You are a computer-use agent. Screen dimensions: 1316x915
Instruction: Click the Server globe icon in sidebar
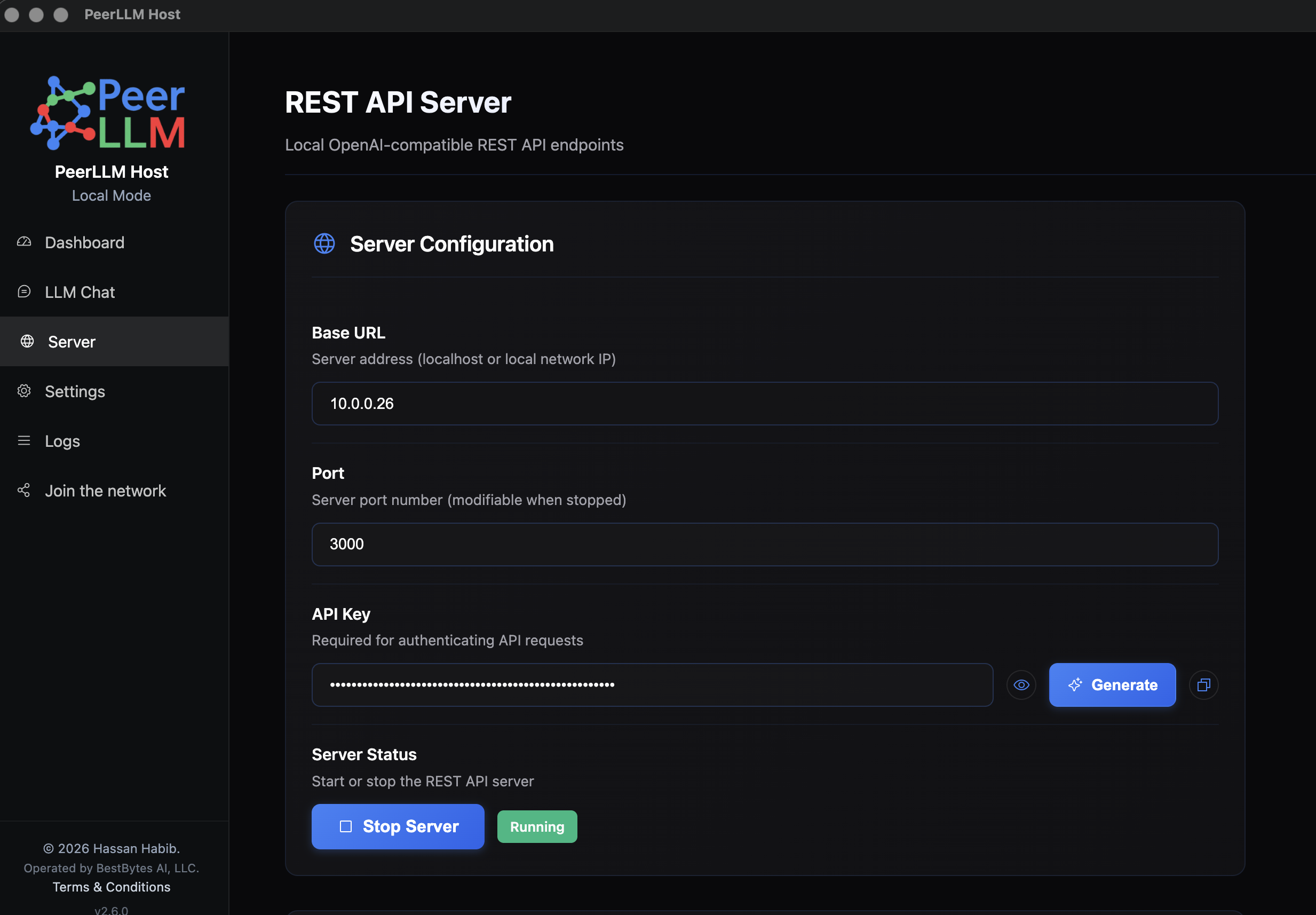(x=27, y=341)
